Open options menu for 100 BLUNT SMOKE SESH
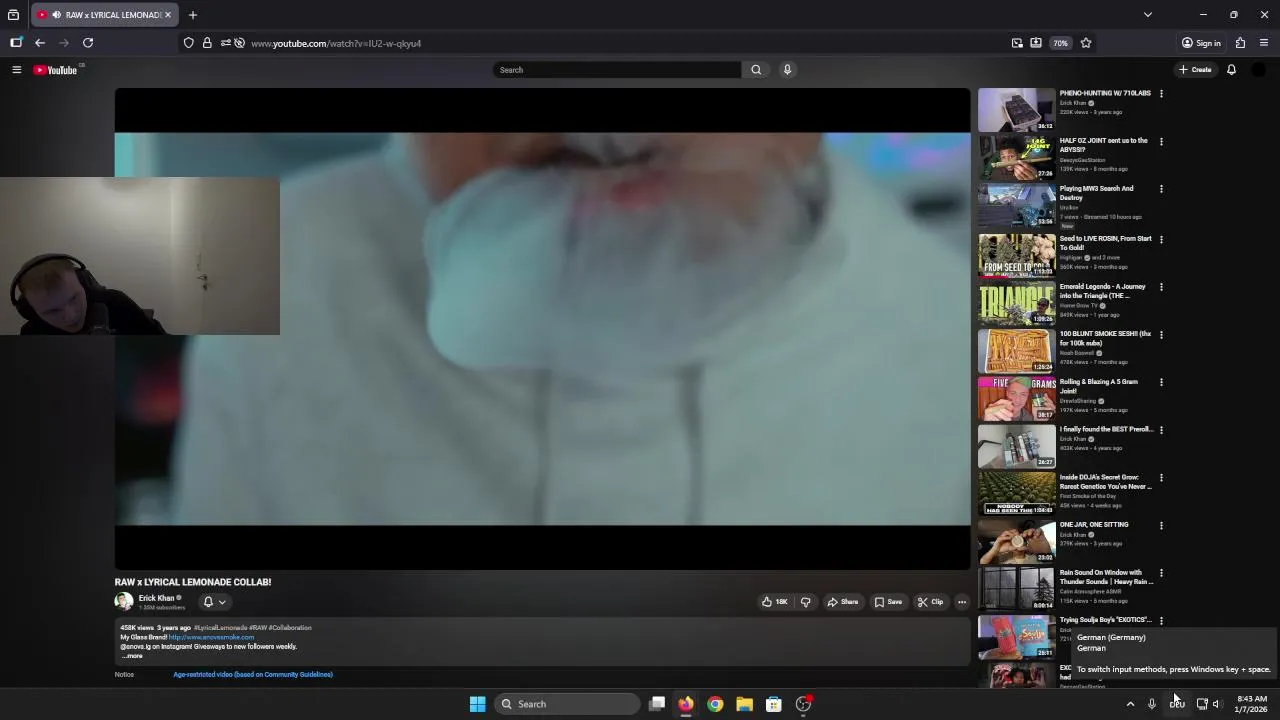This screenshot has width=1280, height=720. (1161, 334)
